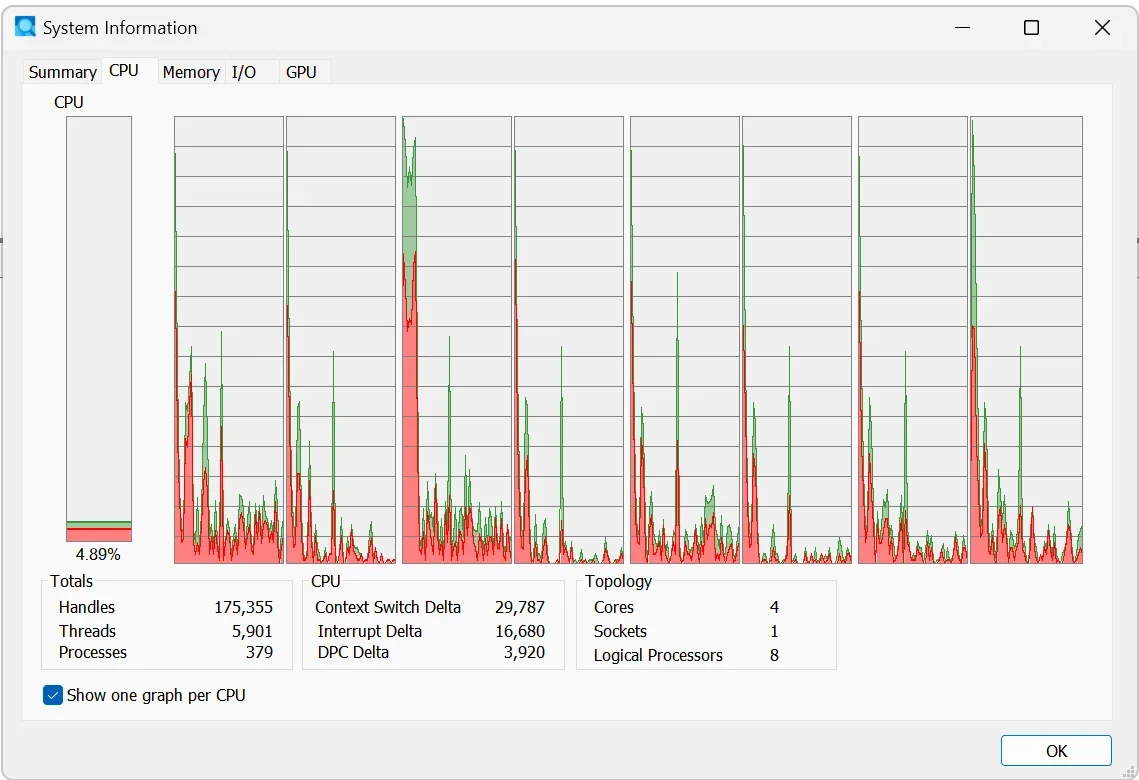Click the fifth logical processor graph
The height and width of the screenshot is (780, 1139).
pyautogui.click(x=685, y=340)
